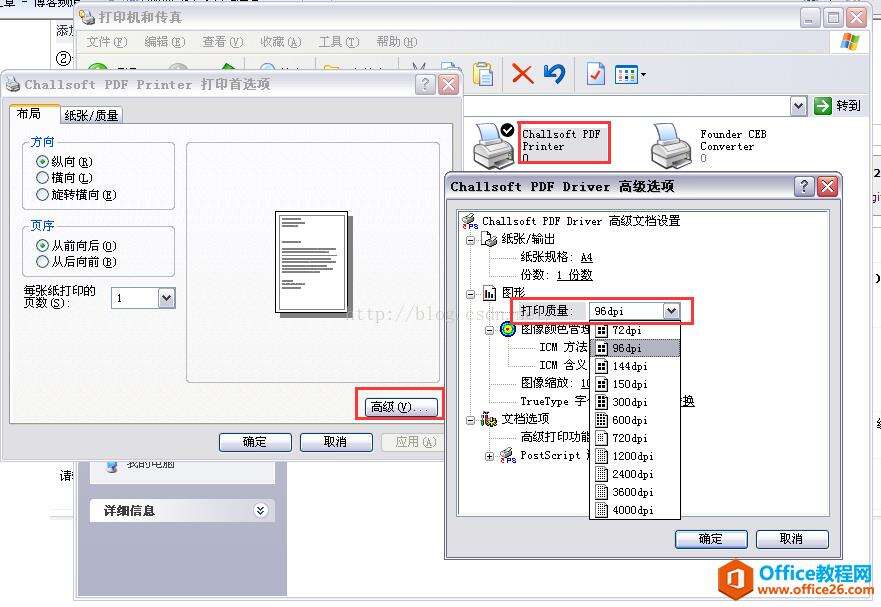Choose 72dpi from print quality list
Image resolution: width=881 pixels, height=607 pixels.
click(634, 330)
